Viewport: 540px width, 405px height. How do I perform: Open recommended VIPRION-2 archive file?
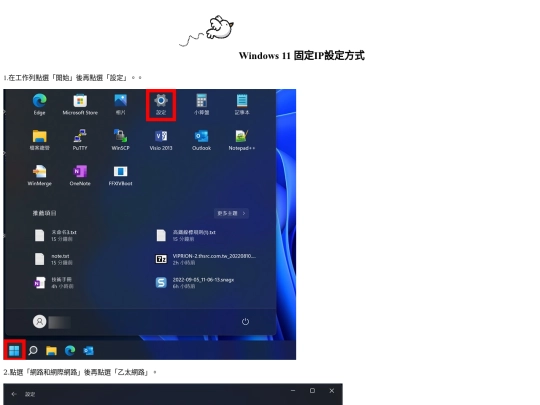206,259
